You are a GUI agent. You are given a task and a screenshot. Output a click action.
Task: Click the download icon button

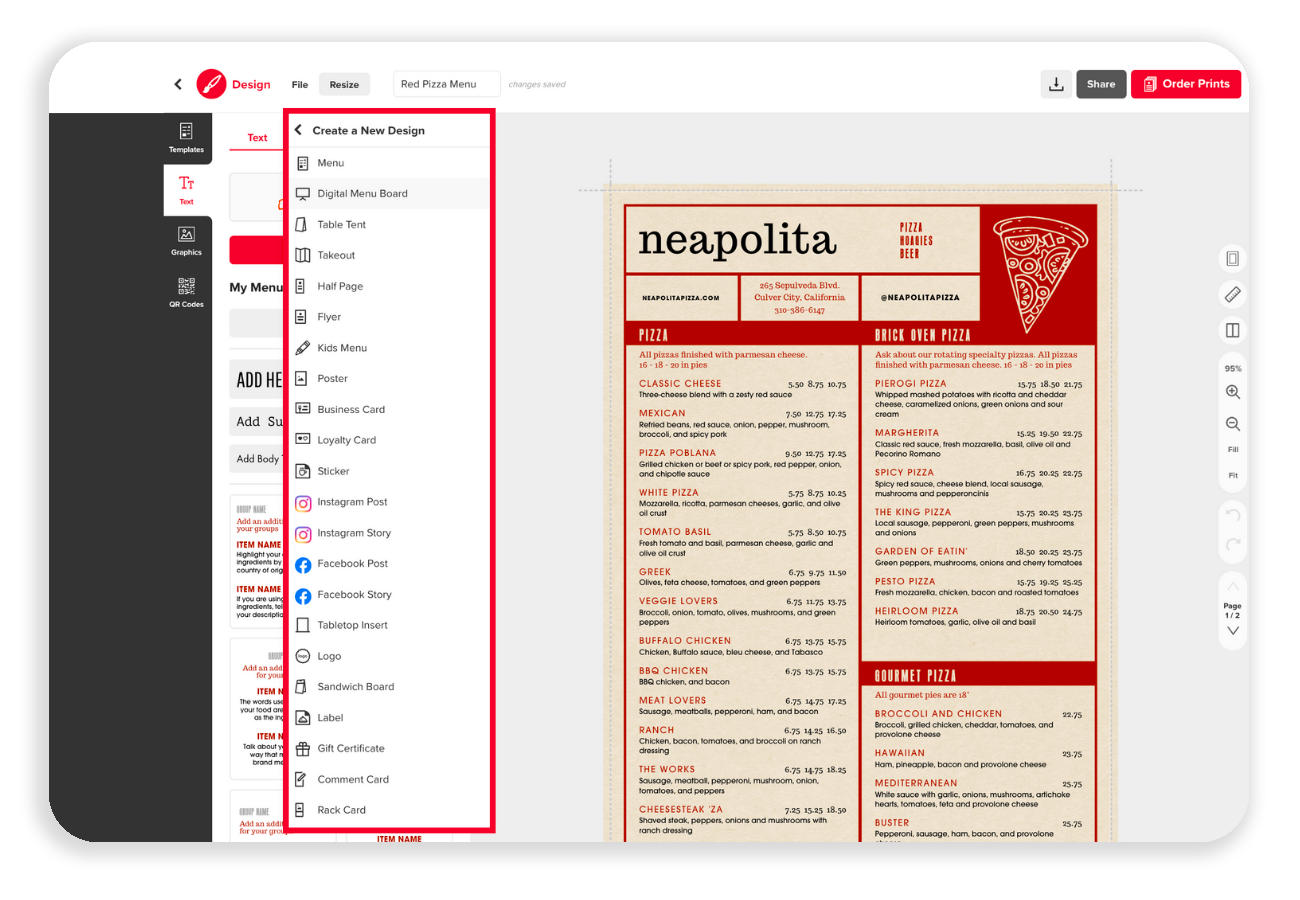1055,84
